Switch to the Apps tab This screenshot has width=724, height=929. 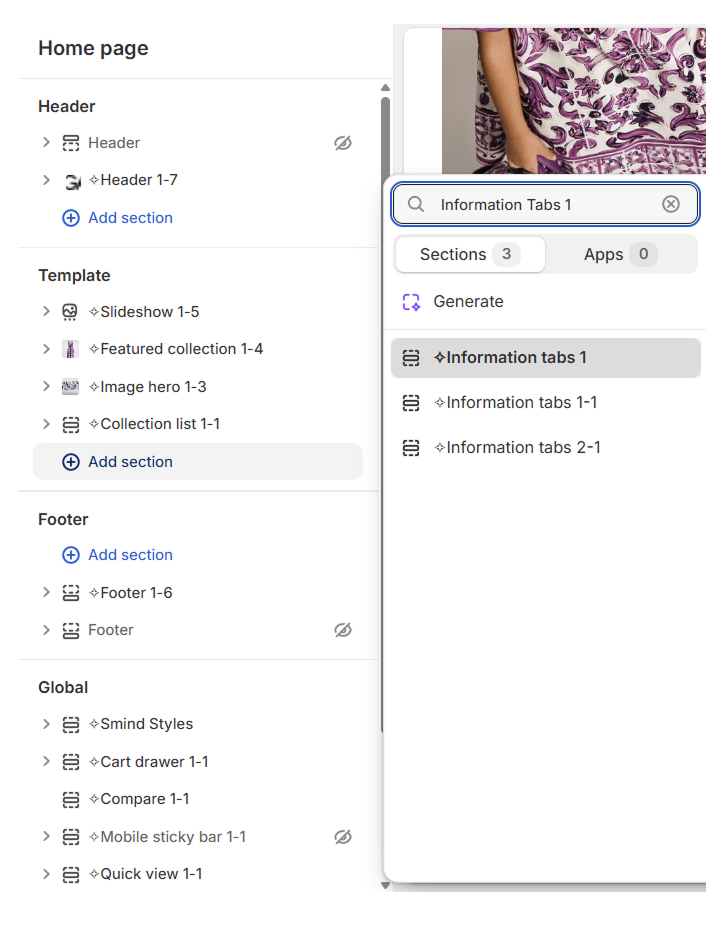(620, 255)
